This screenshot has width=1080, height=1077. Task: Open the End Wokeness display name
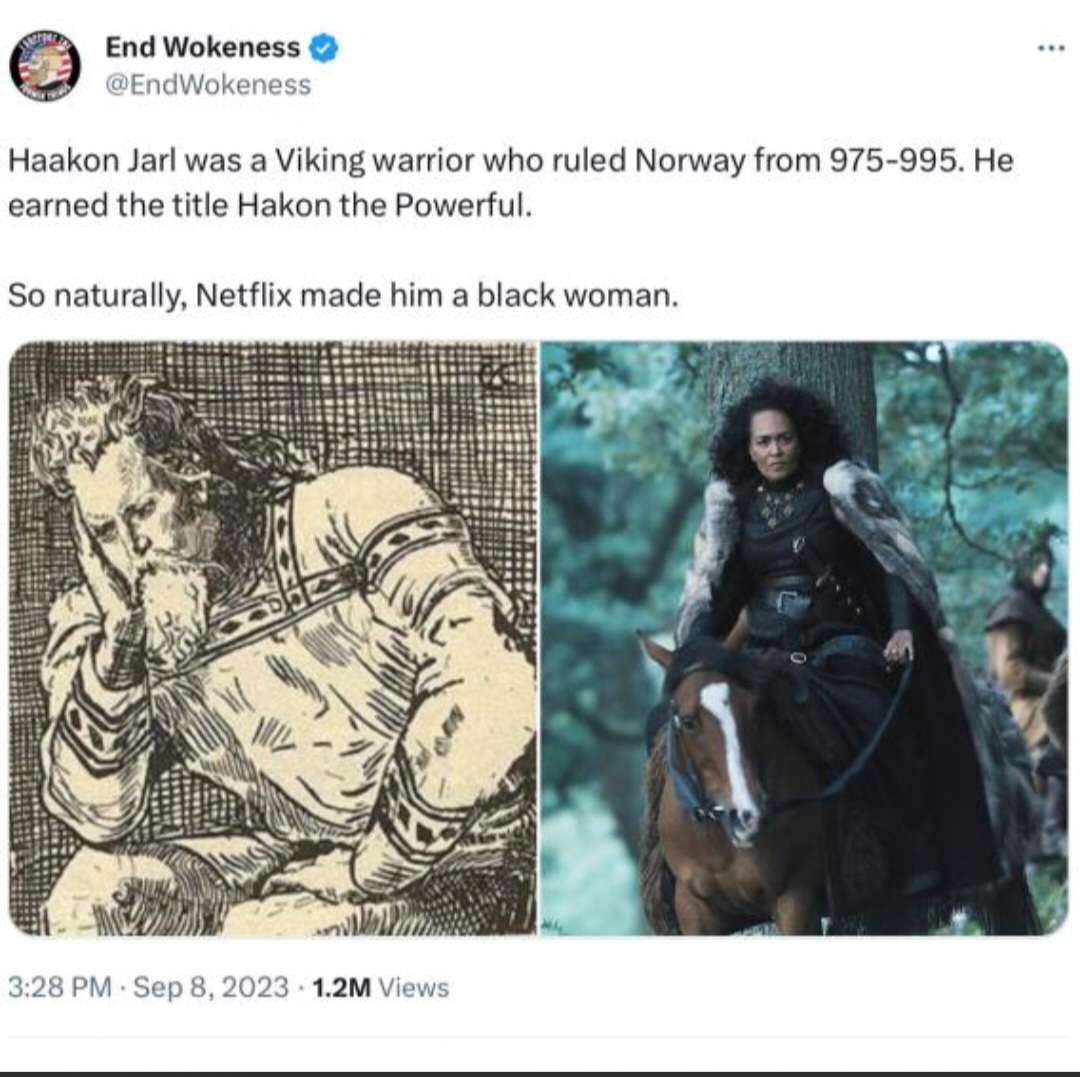coord(202,48)
